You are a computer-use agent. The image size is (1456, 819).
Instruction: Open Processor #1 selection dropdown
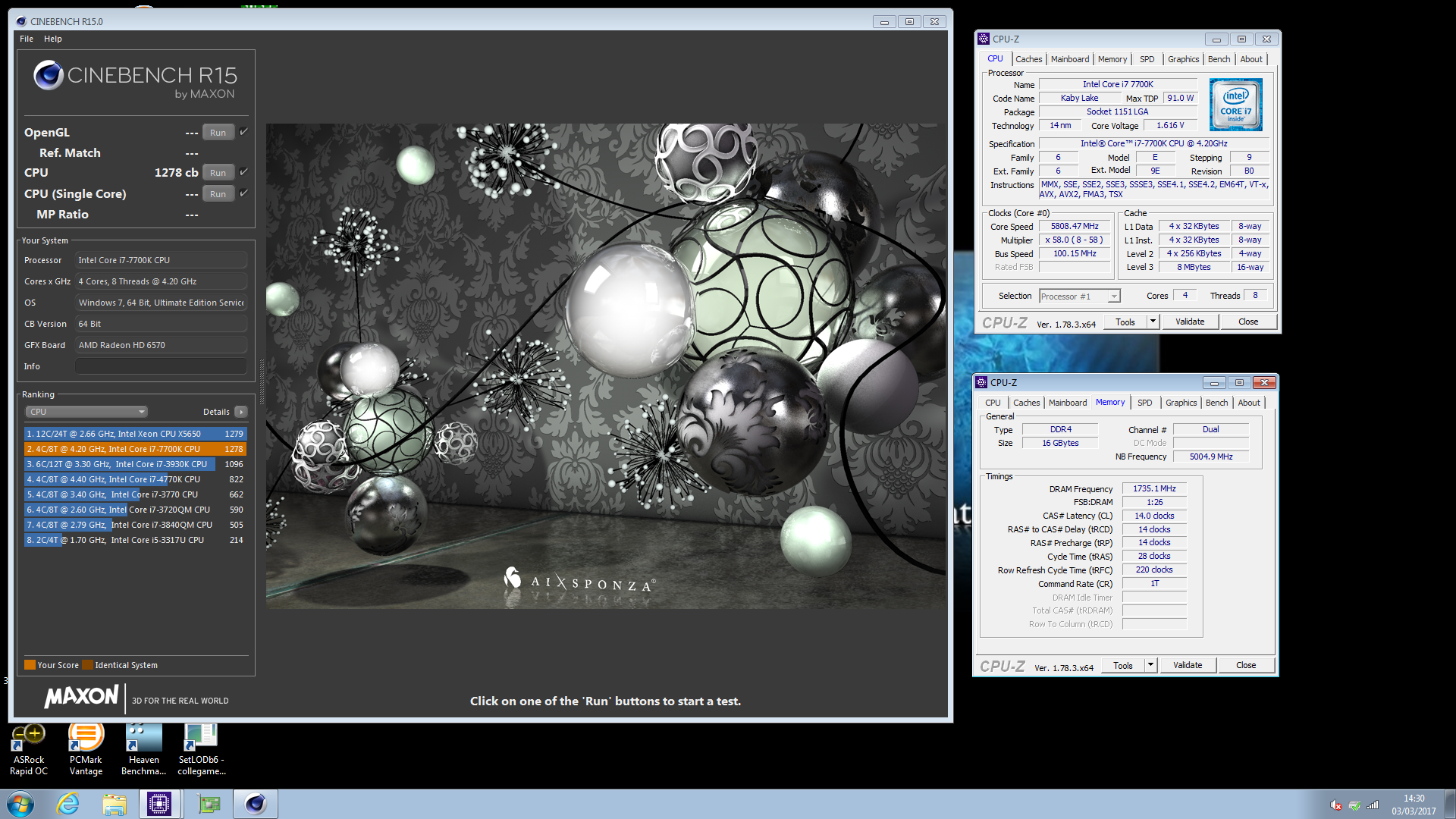[1079, 297]
